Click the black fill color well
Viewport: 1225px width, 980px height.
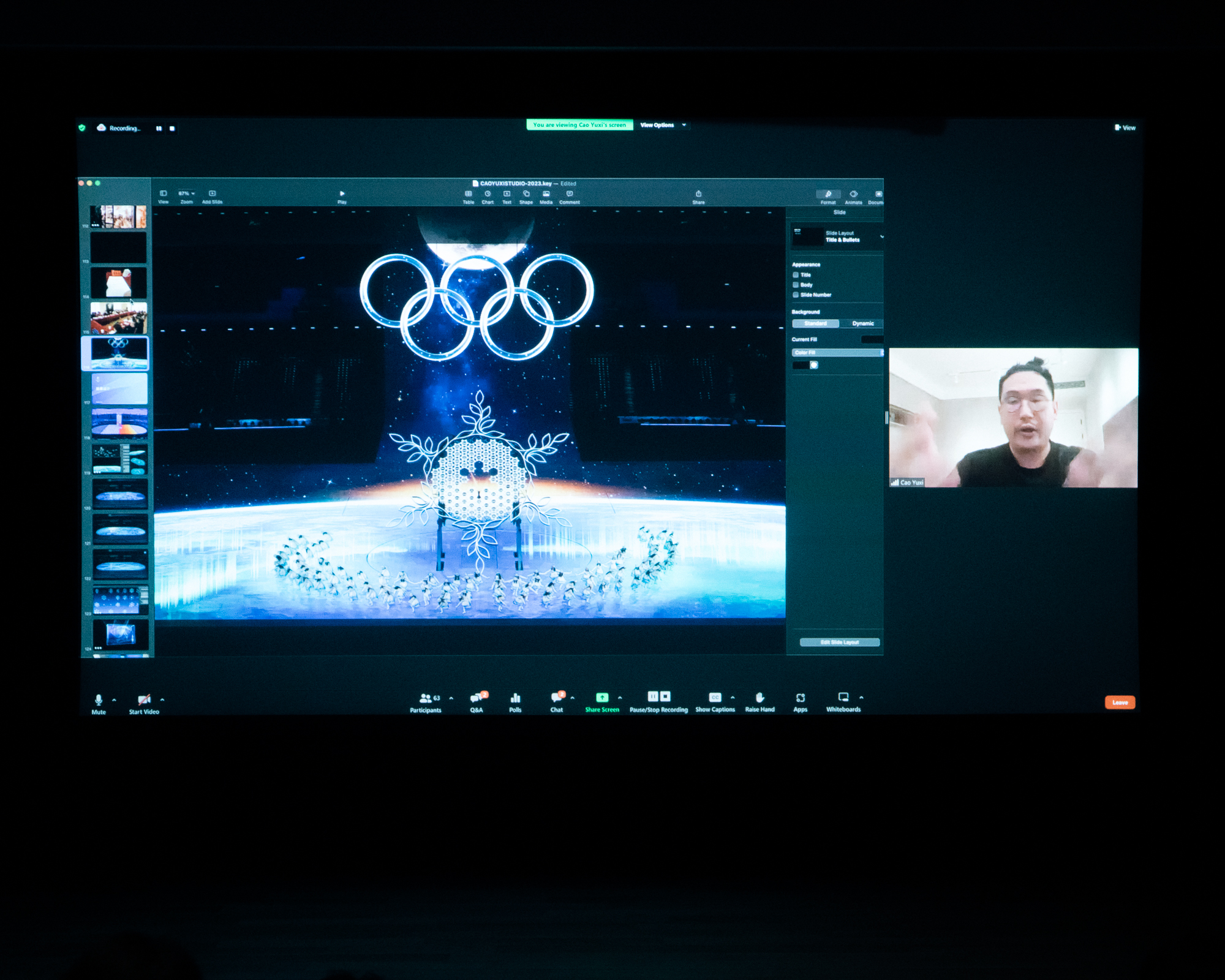(x=801, y=365)
